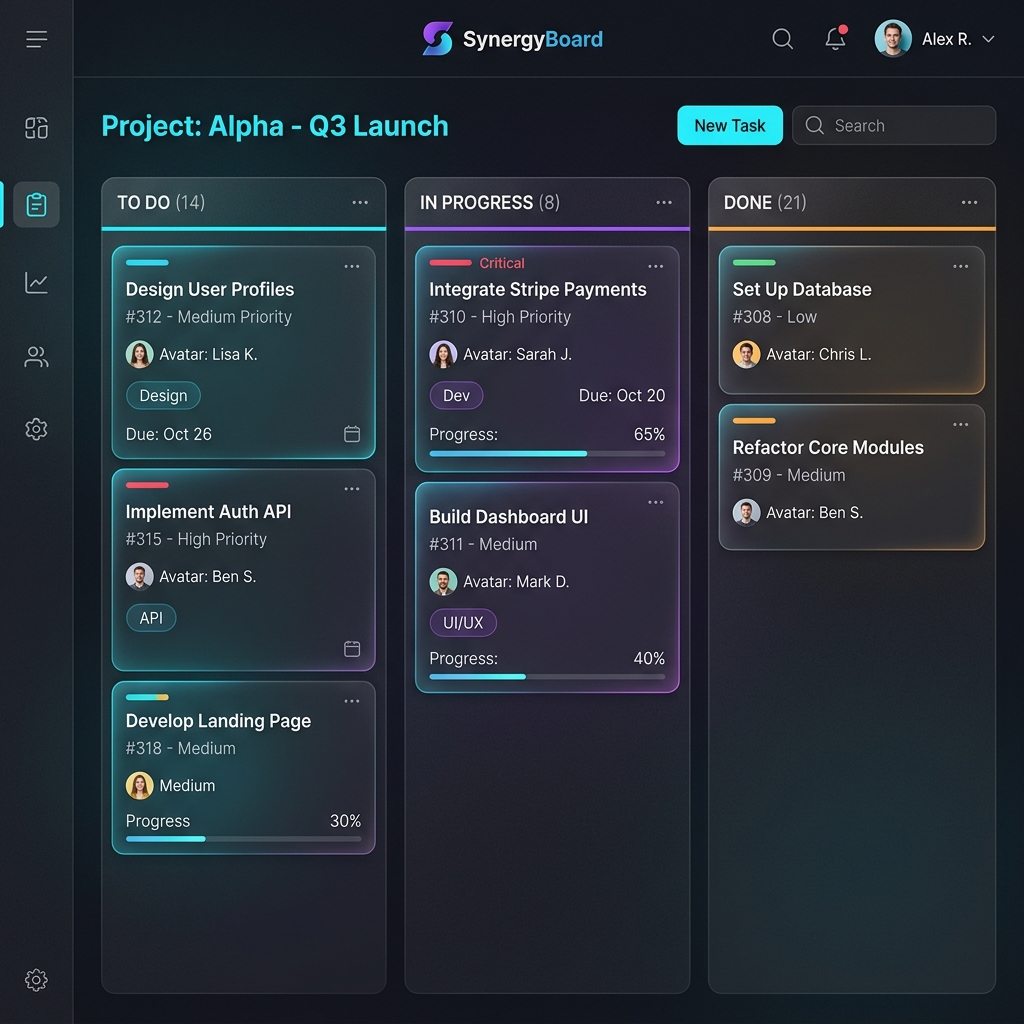The width and height of the screenshot is (1024, 1024).
Task: Open the team members icon in sidebar
Action: (36, 357)
